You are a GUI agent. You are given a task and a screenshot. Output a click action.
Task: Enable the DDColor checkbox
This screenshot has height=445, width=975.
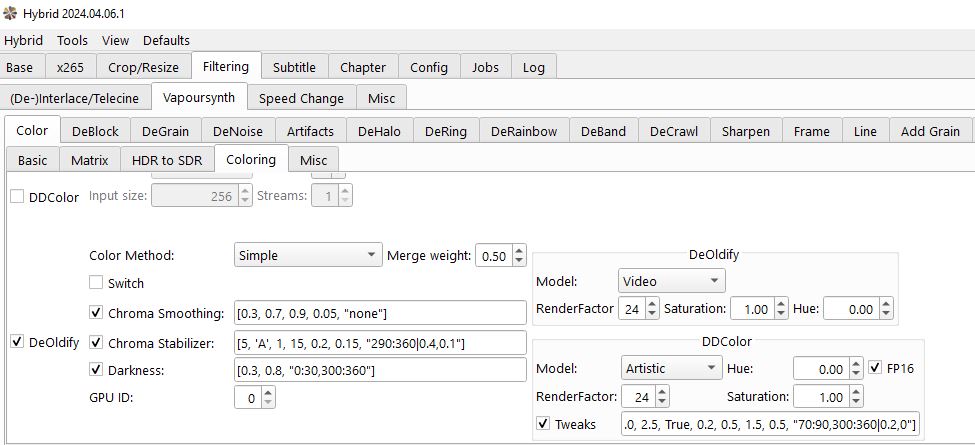coord(17,197)
